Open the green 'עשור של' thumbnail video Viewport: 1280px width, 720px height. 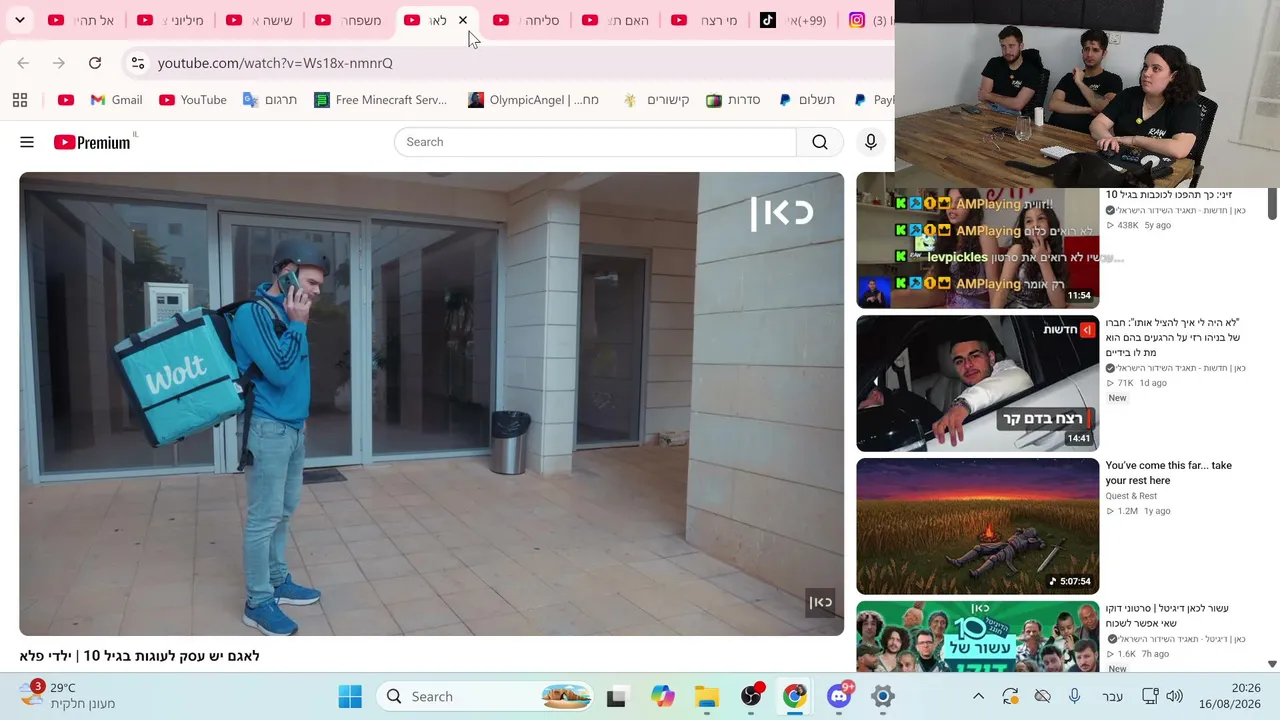(977, 636)
